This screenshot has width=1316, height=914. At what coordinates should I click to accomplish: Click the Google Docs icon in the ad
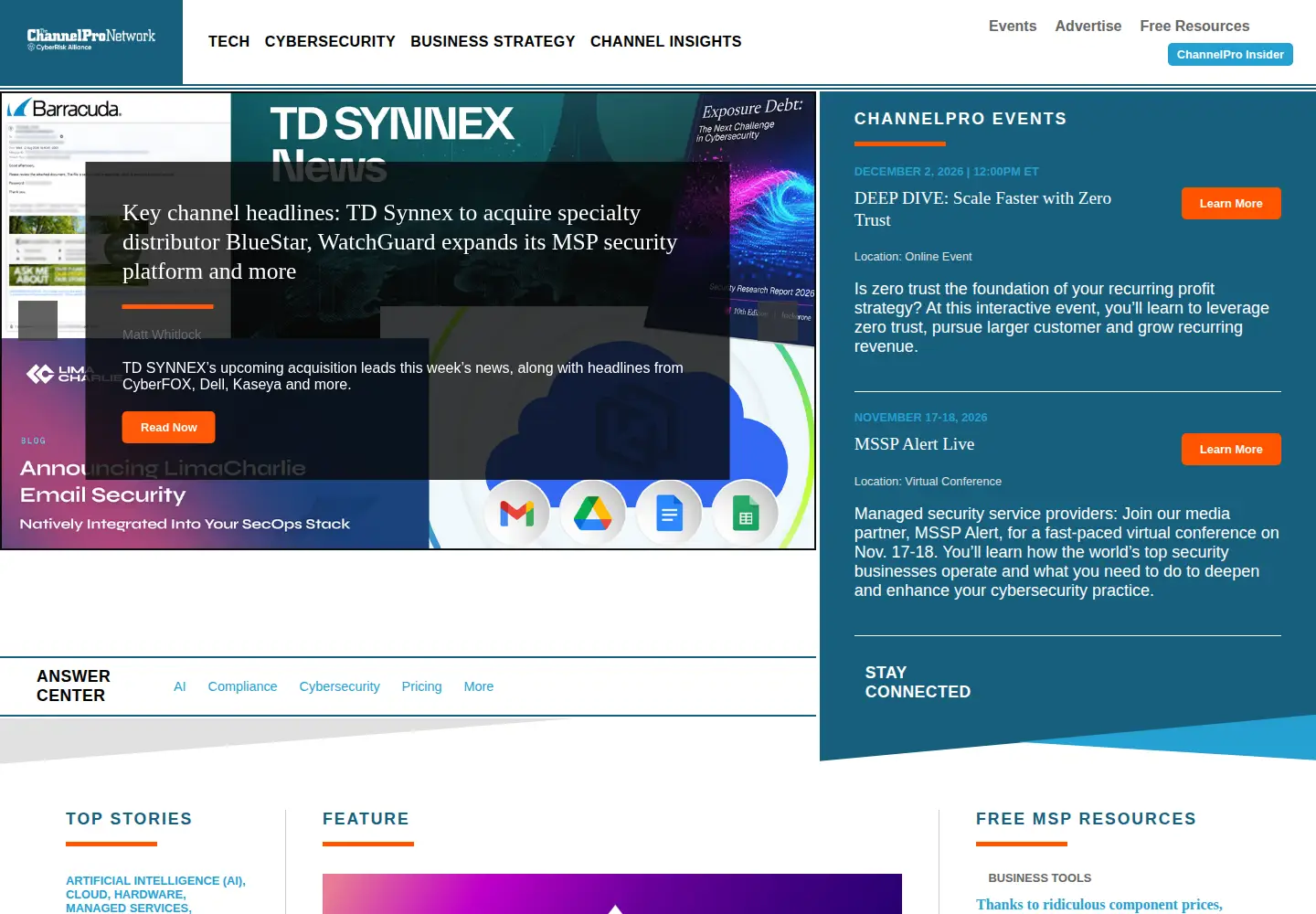coord(670,514)
